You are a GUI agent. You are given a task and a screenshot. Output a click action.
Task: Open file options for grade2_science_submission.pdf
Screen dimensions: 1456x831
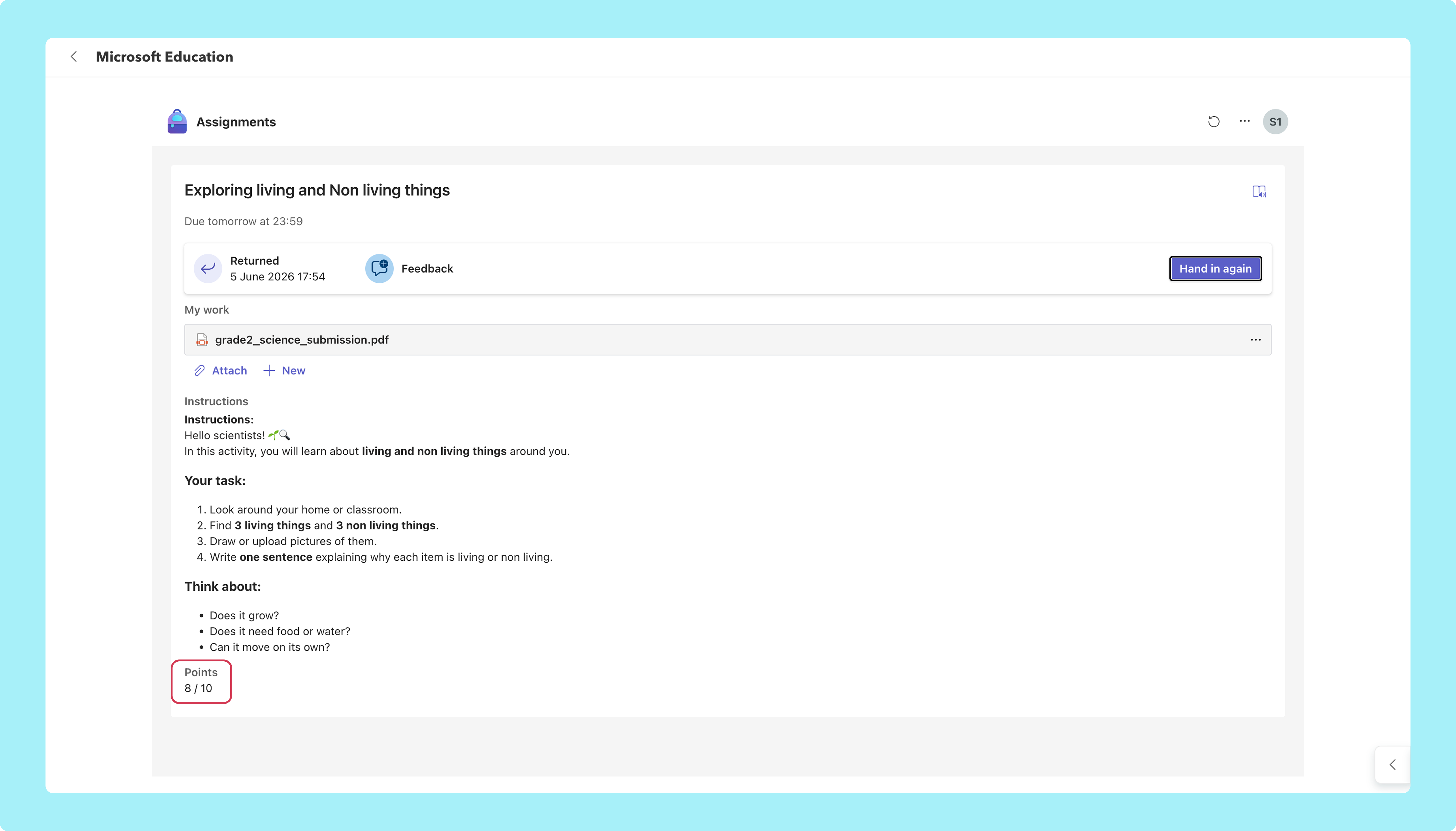click(1256, 340)
